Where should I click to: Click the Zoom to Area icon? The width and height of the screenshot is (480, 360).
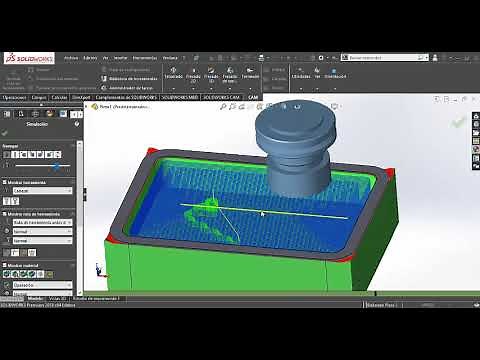[x=232, y=107]
